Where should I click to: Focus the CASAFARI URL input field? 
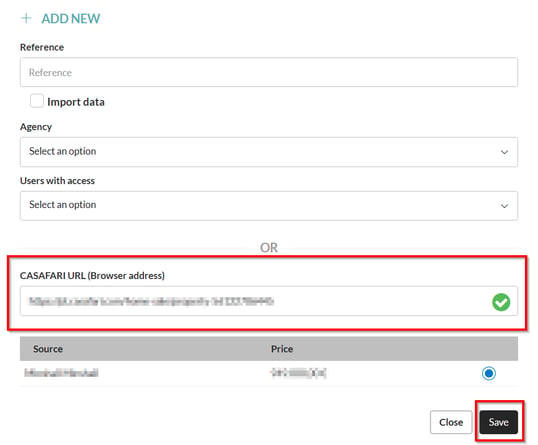coord(269,301)
